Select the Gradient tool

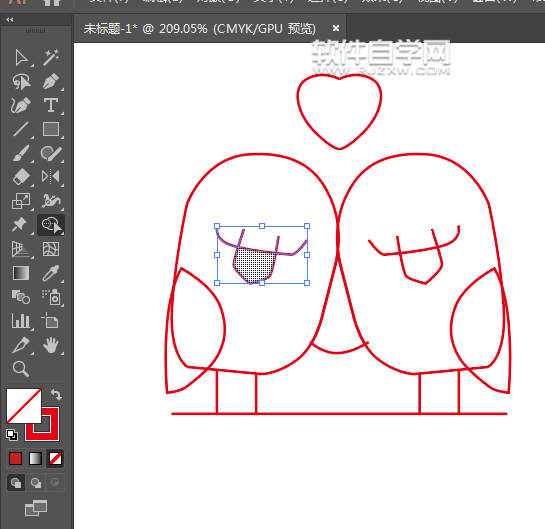coord(21,273)
